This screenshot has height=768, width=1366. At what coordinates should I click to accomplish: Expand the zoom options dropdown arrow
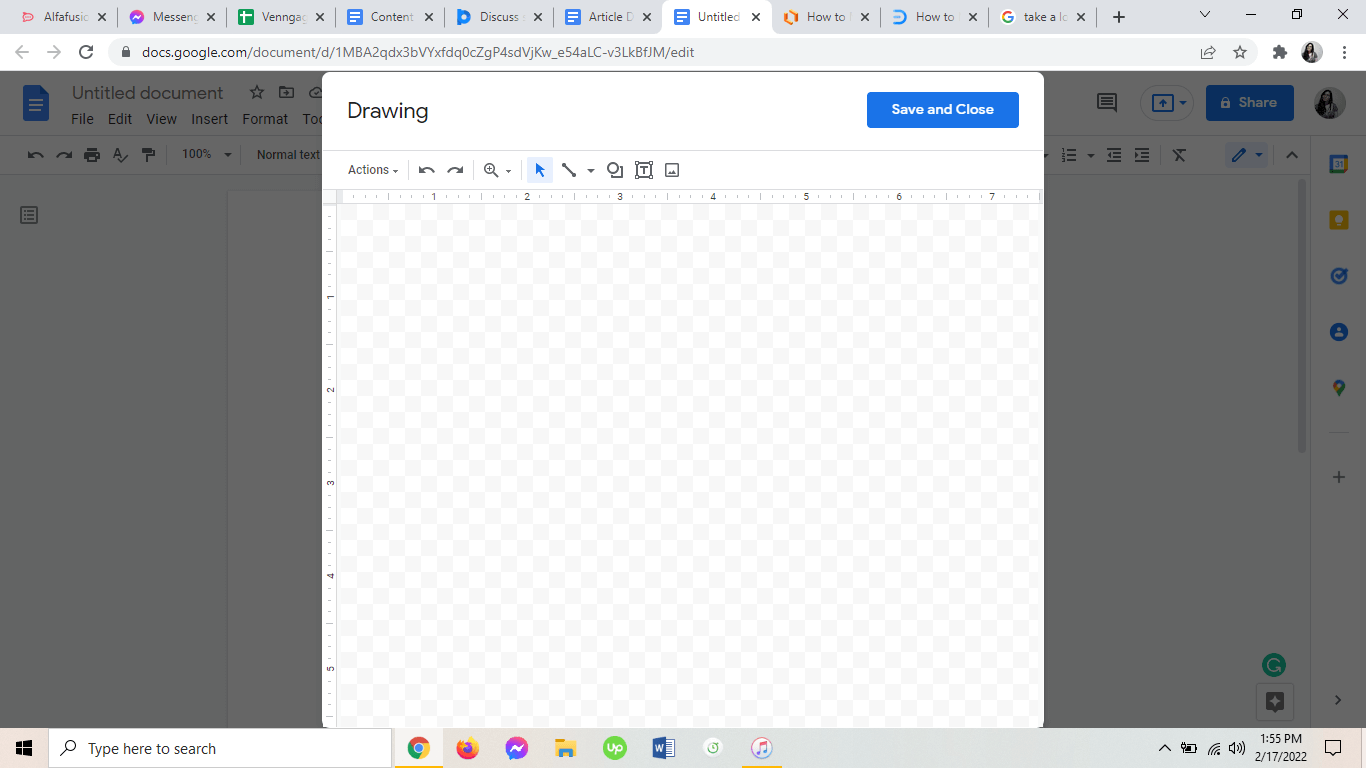click(508, 171)
